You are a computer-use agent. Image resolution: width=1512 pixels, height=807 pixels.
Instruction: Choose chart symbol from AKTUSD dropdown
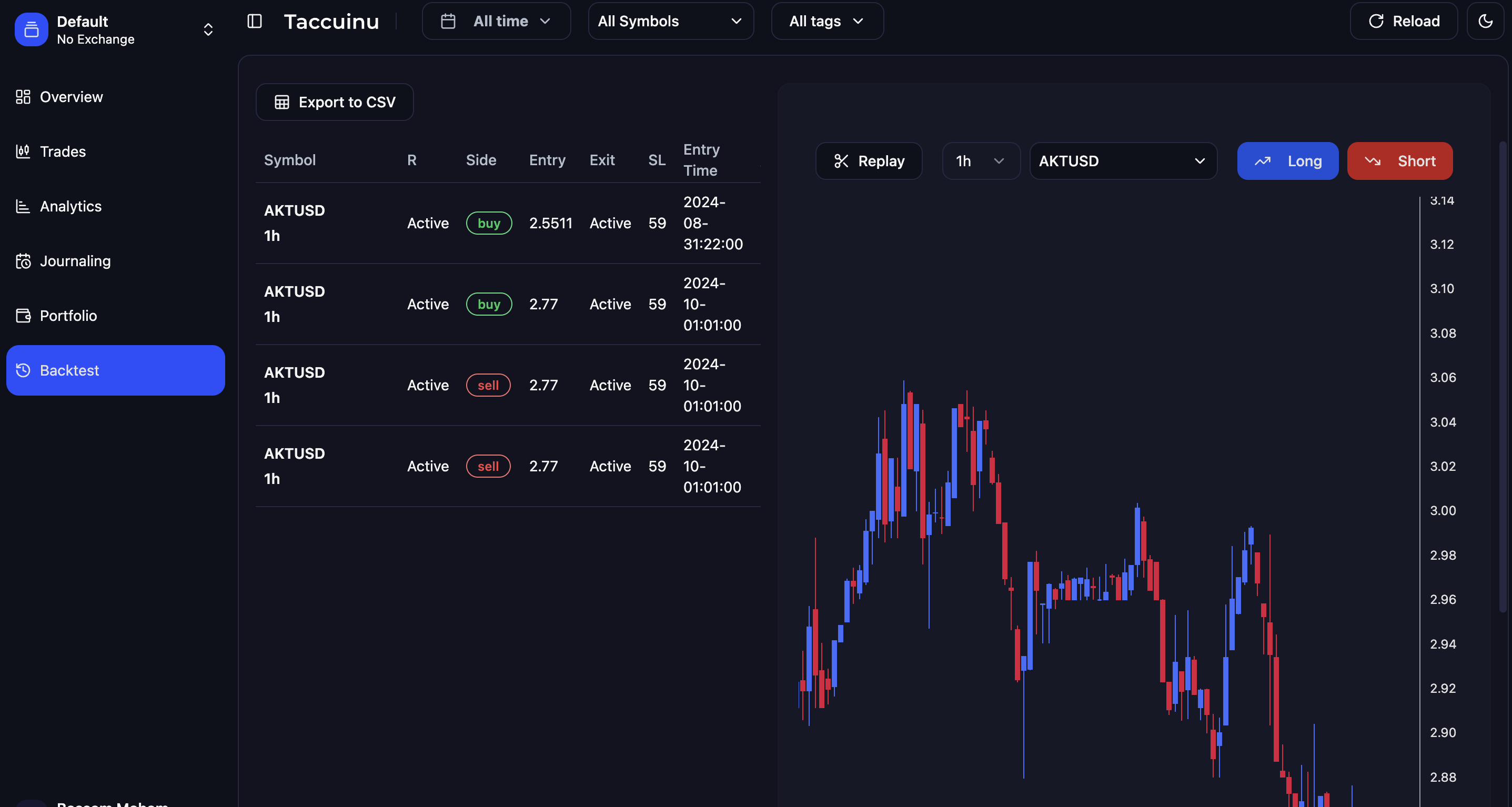tap(1123, 161)
